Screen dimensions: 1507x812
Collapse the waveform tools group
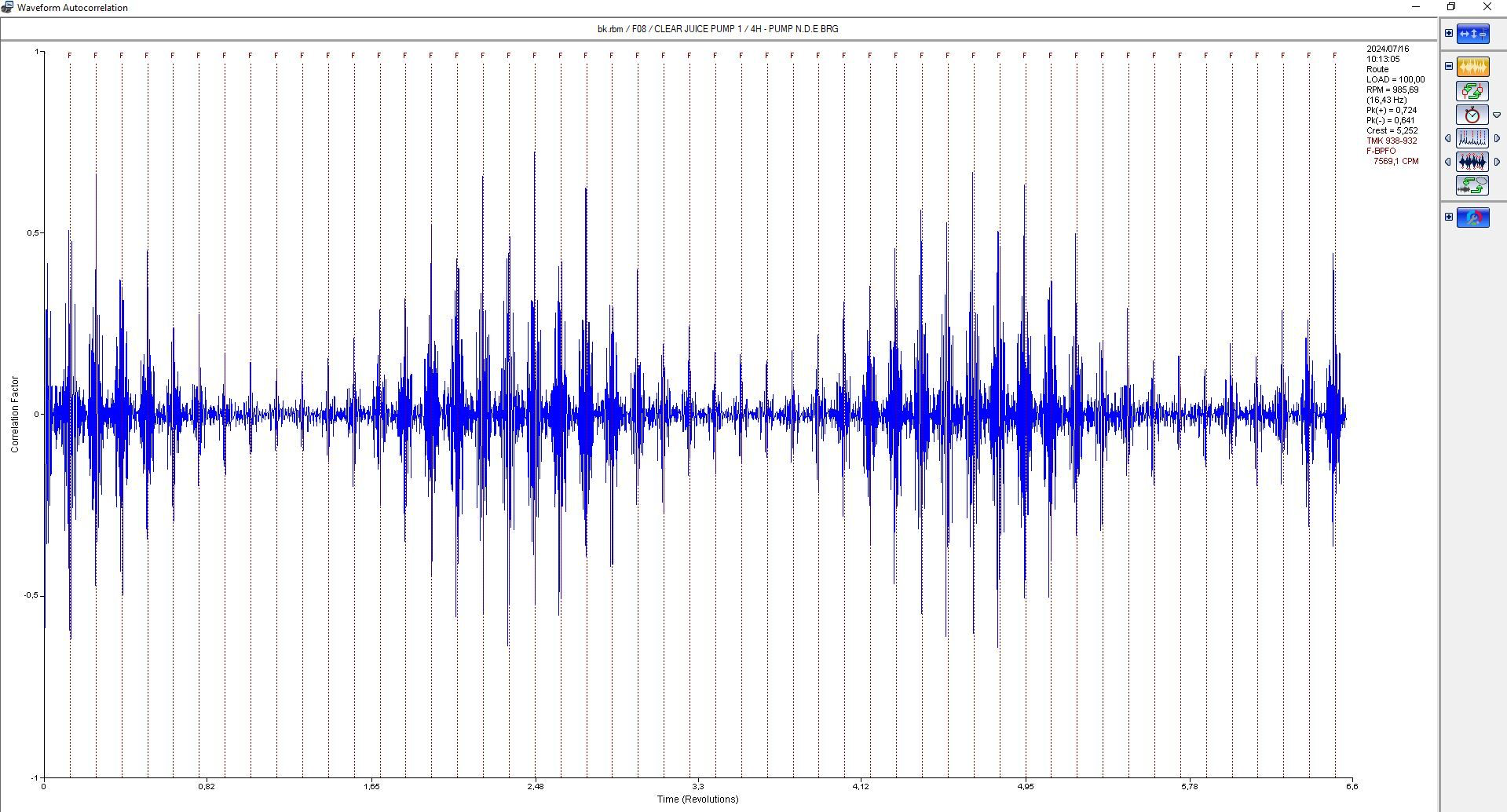[x=1449, y=66]
